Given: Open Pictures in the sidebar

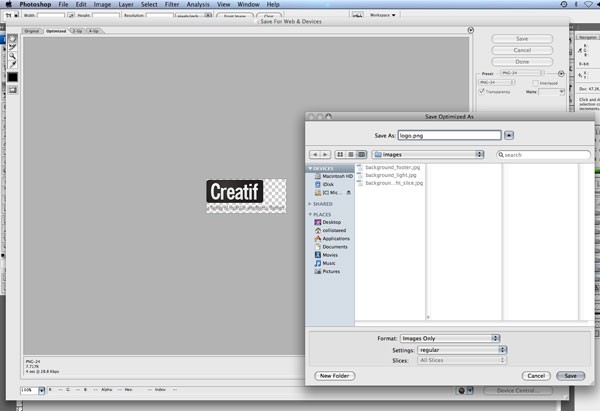Looking at the screenshot, I should (327, 271).
